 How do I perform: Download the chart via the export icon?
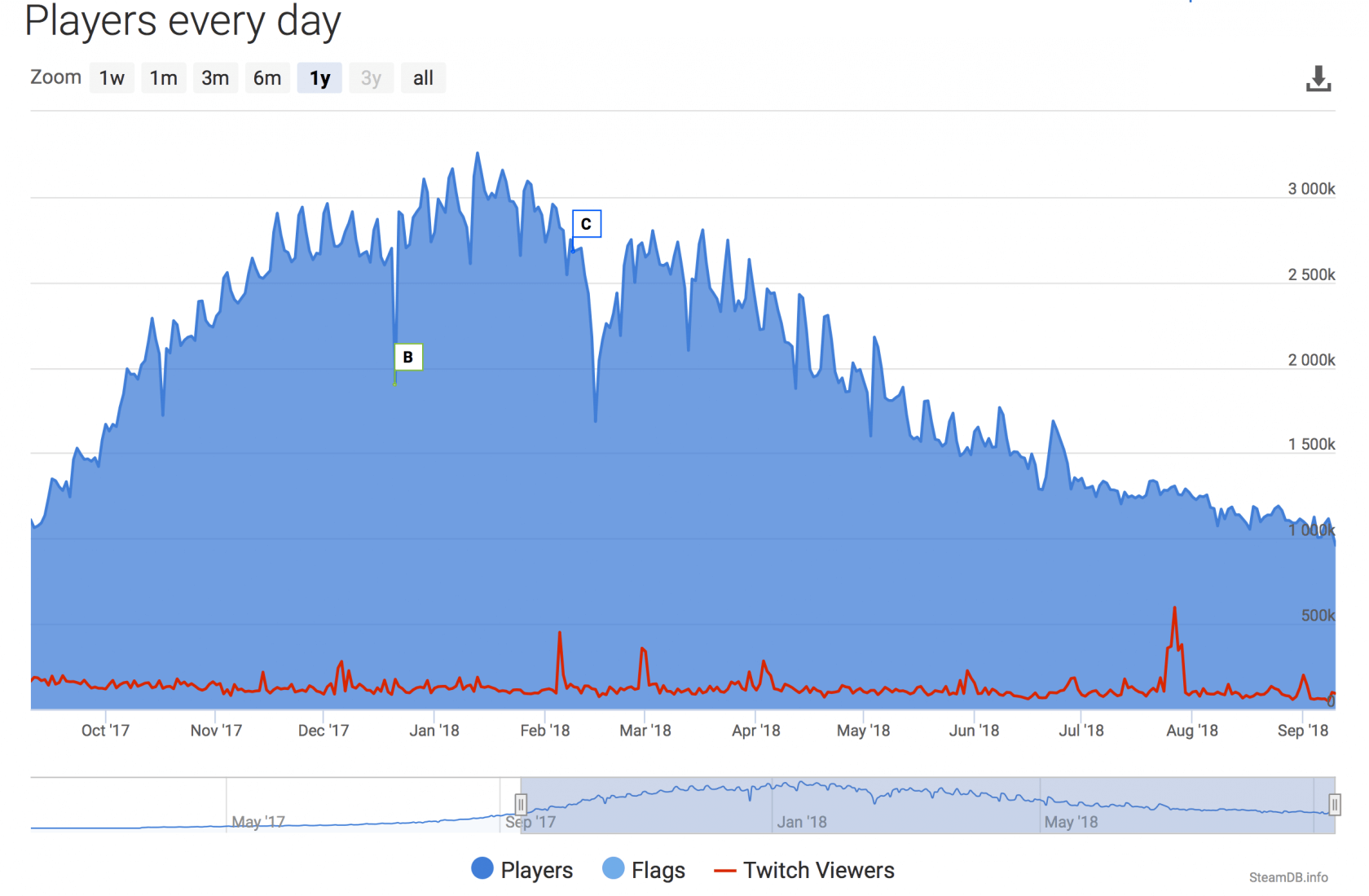[x=1318, y=79]
